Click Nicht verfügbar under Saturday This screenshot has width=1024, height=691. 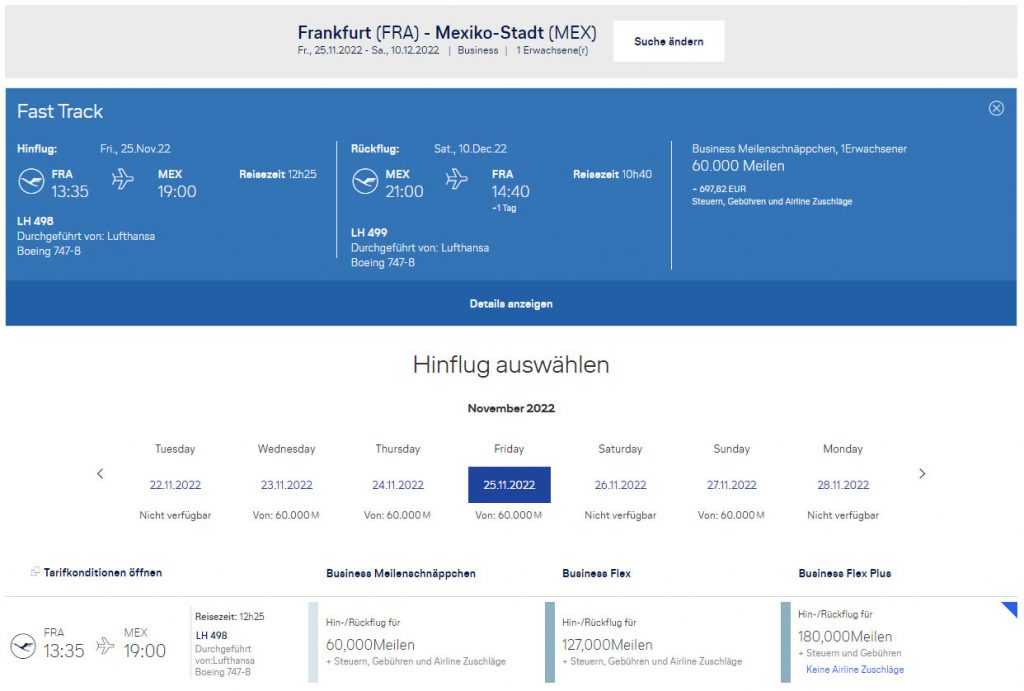coord(620,515)
